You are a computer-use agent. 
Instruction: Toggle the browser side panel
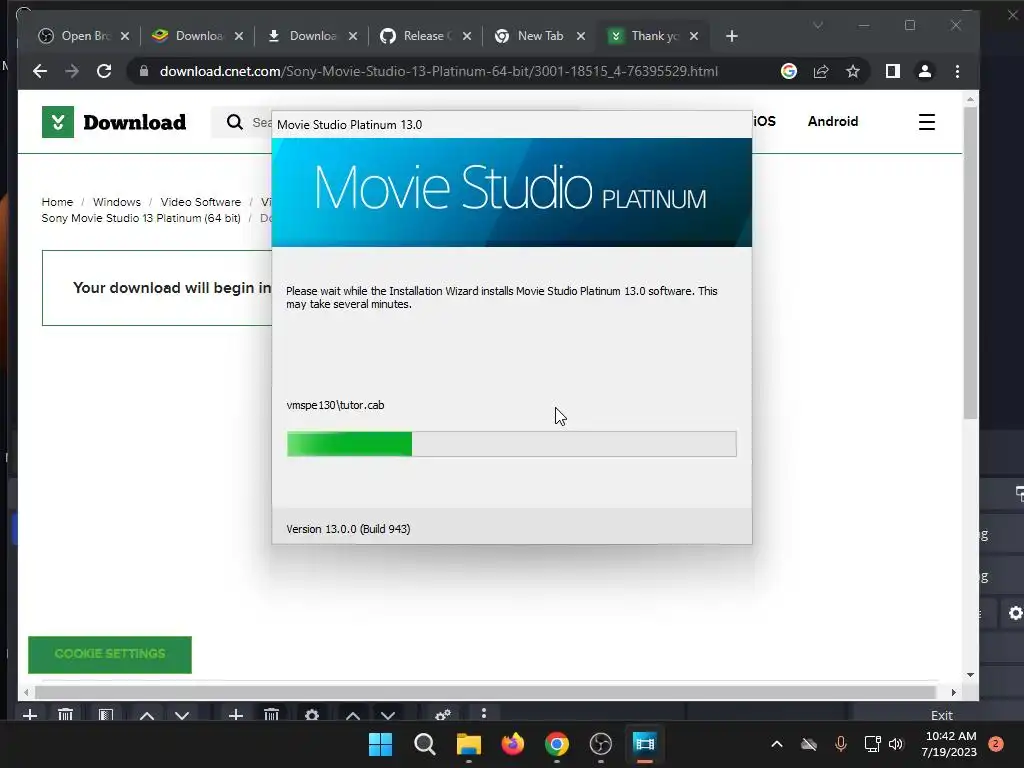click(x=893, y=71)
